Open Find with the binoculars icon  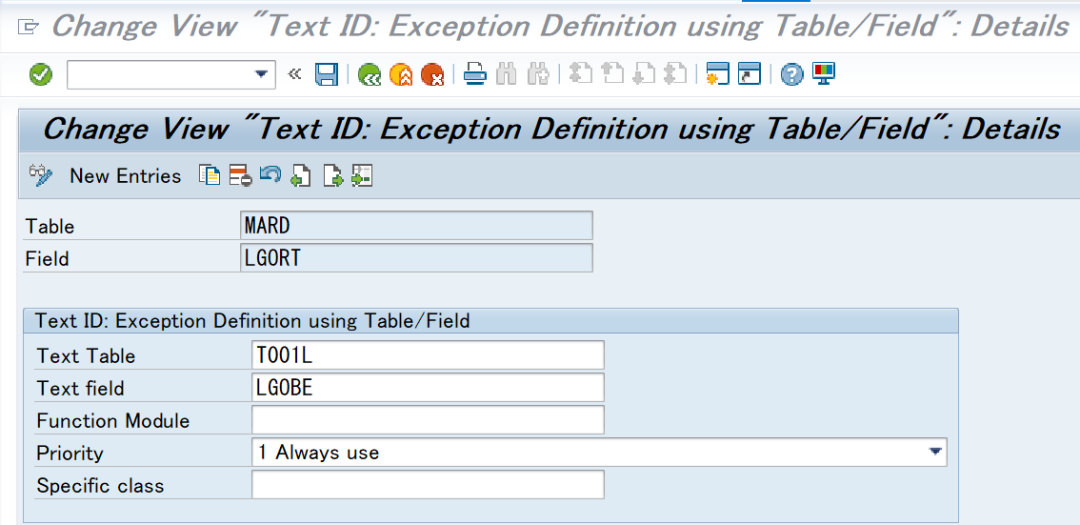[x=506, y=74]
